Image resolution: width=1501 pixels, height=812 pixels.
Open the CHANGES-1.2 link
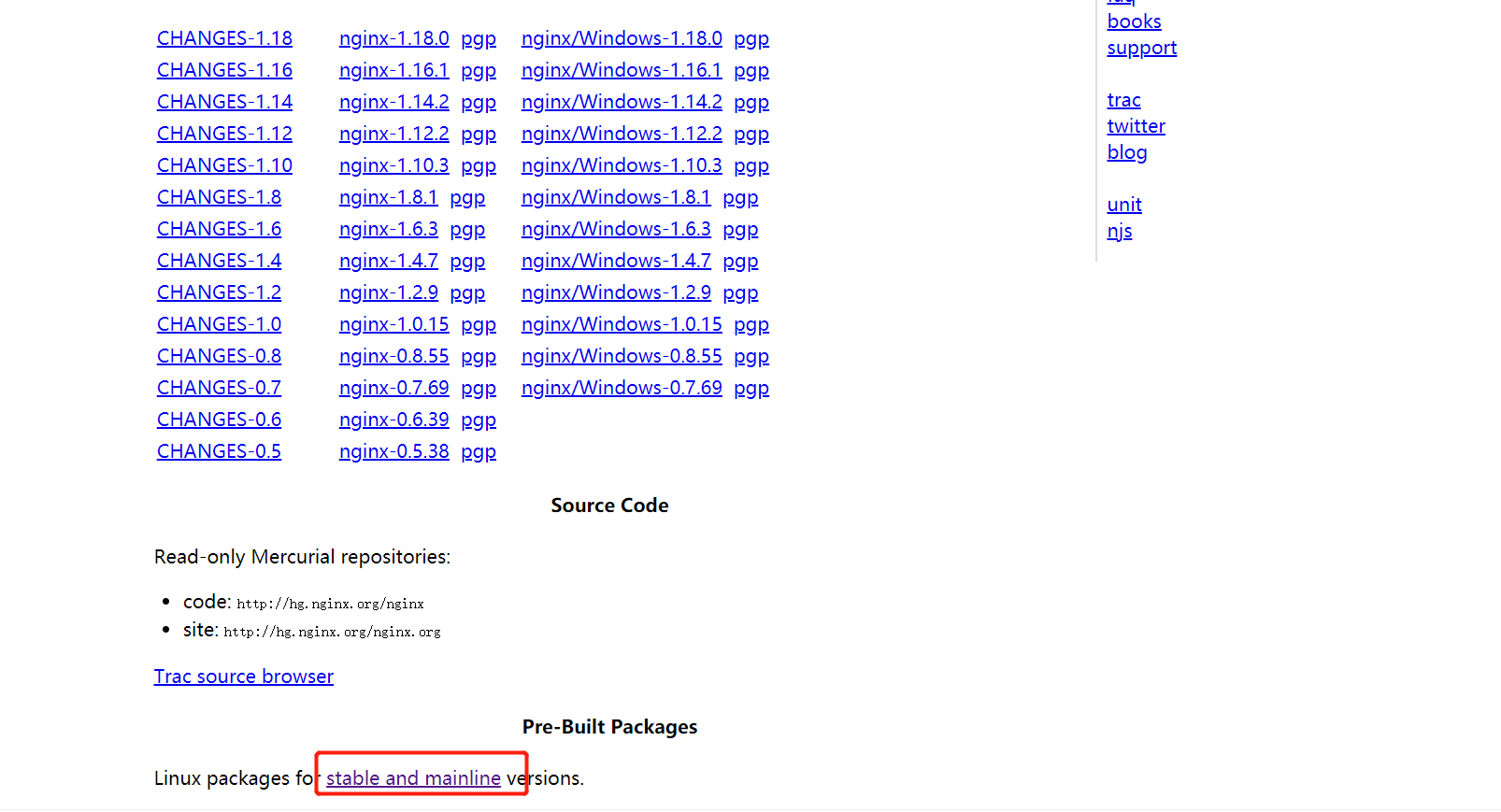[x=219, y=292]
